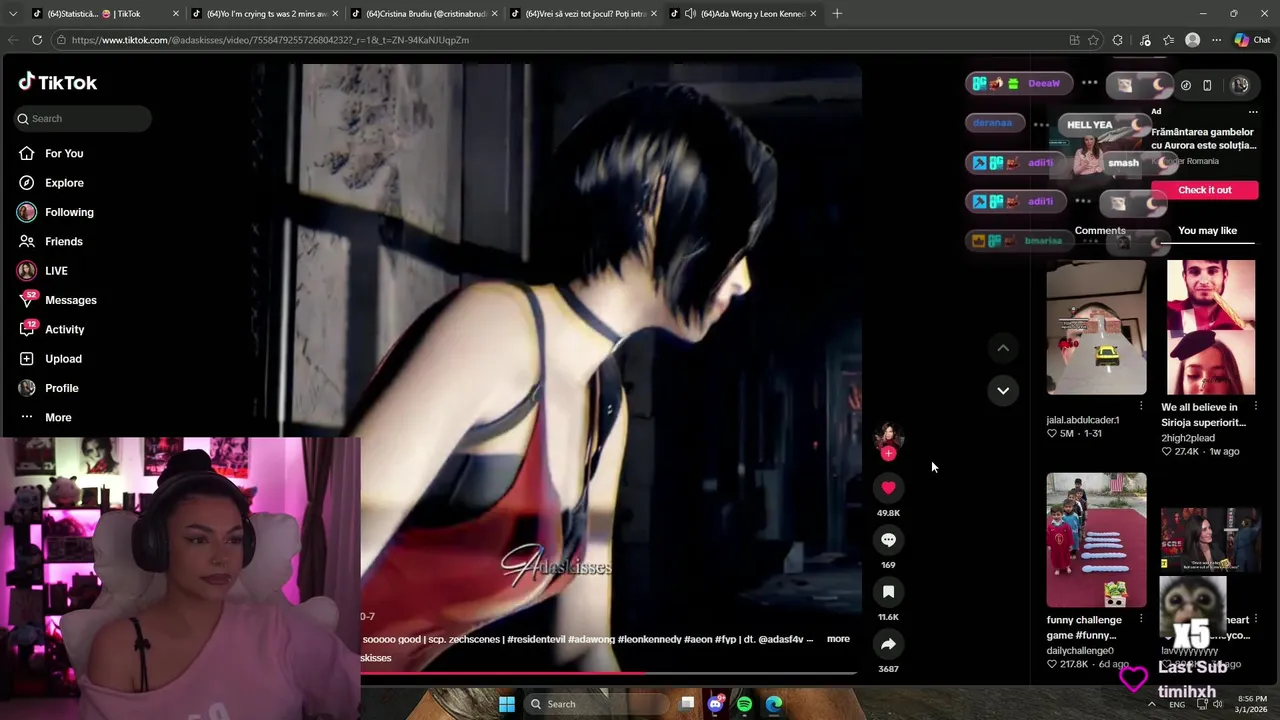Seek the video progress bar
The height and width of the screenshot is (720, 1280).
click(x=608, y=673)
